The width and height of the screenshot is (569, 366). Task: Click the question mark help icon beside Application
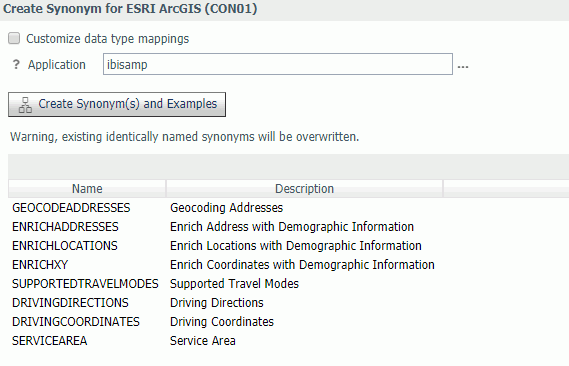(x=16, y=65)
